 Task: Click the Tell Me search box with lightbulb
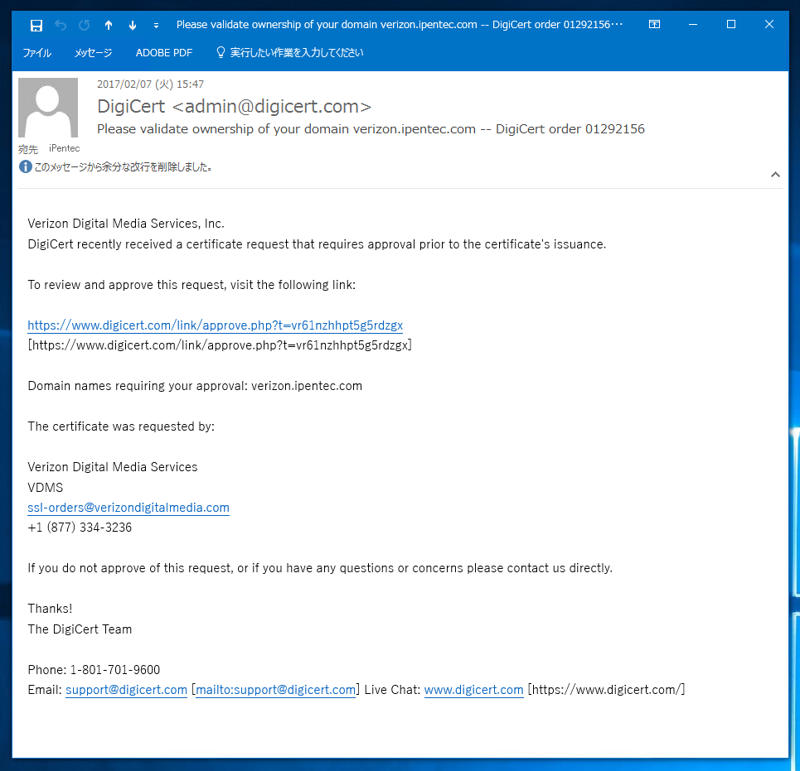click(290, 53)
